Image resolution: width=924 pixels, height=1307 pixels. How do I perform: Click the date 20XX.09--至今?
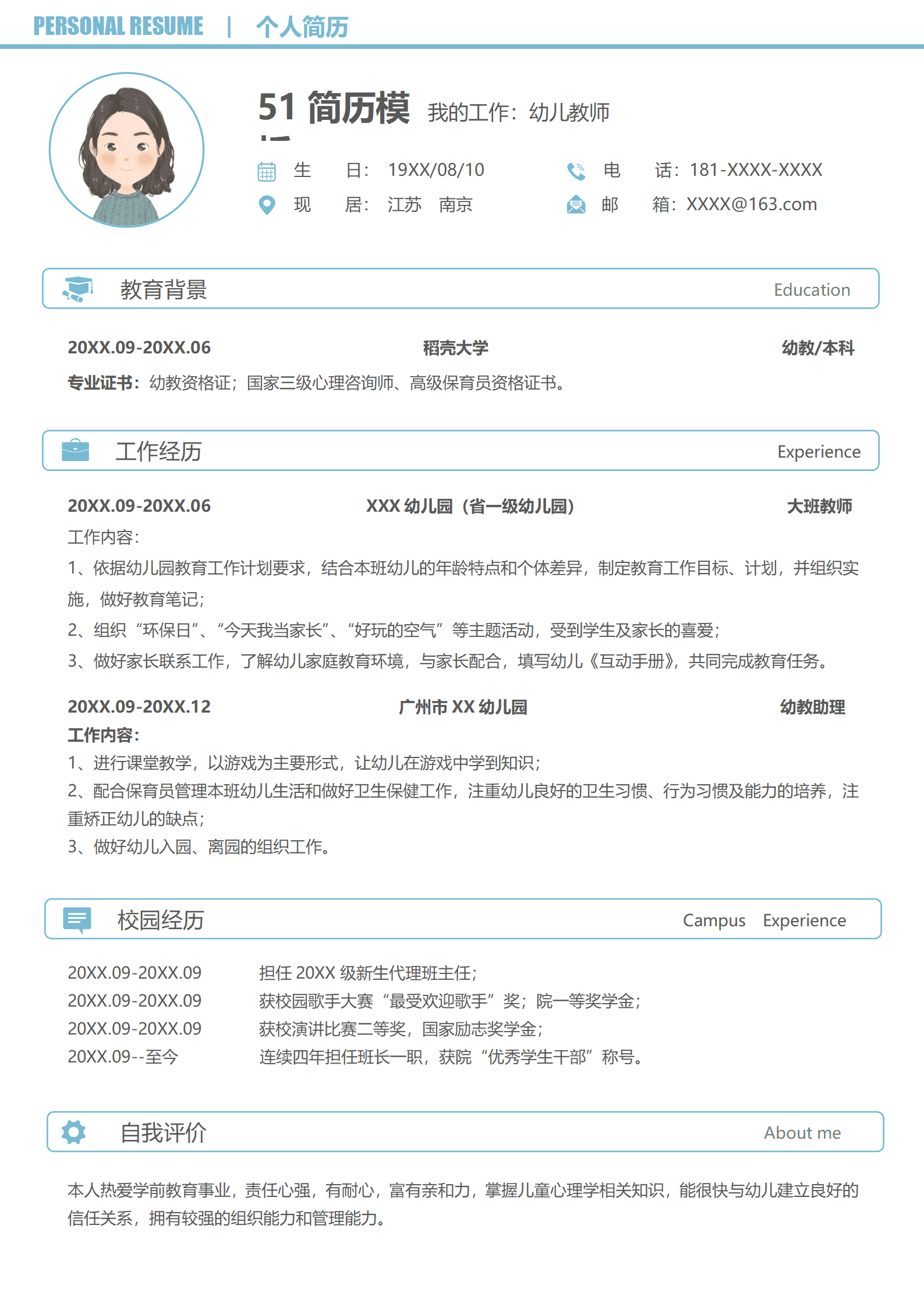pyautogui.click(x=123, y=1057)
